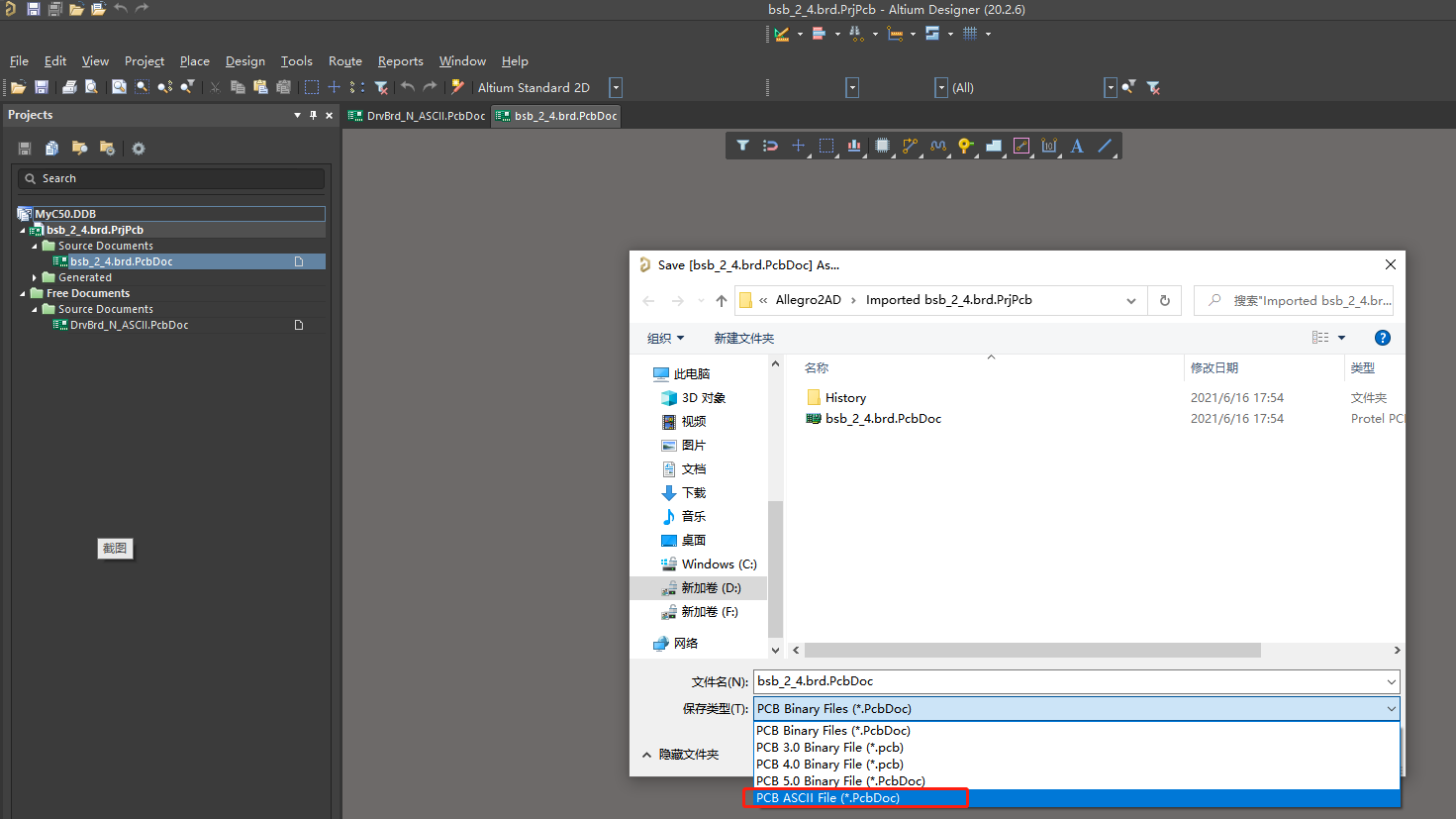This screenshot has height=819, width=1456.
Task: Click the refresh button in Save As dialog
Action: [x=1165, y=300]
